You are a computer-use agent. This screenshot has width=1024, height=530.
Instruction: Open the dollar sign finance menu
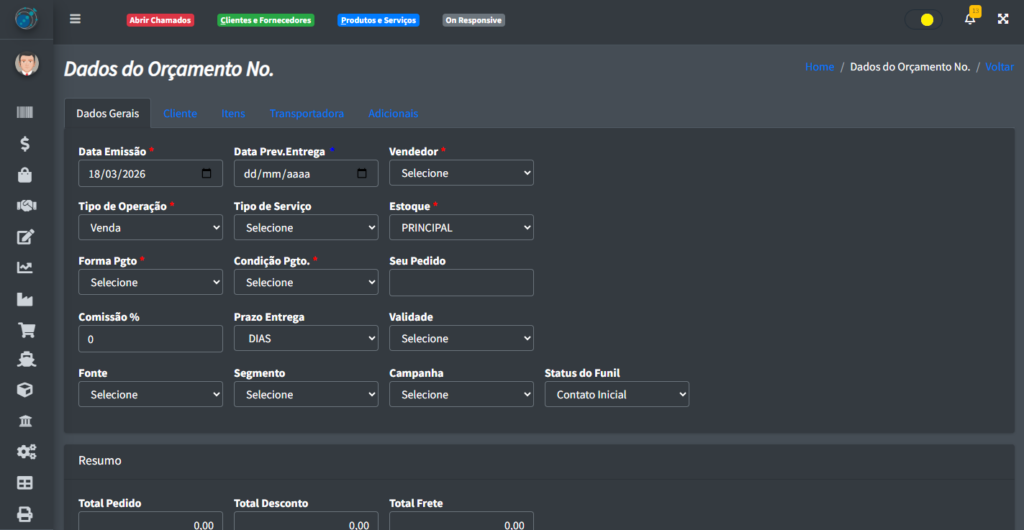pos(25,144)
